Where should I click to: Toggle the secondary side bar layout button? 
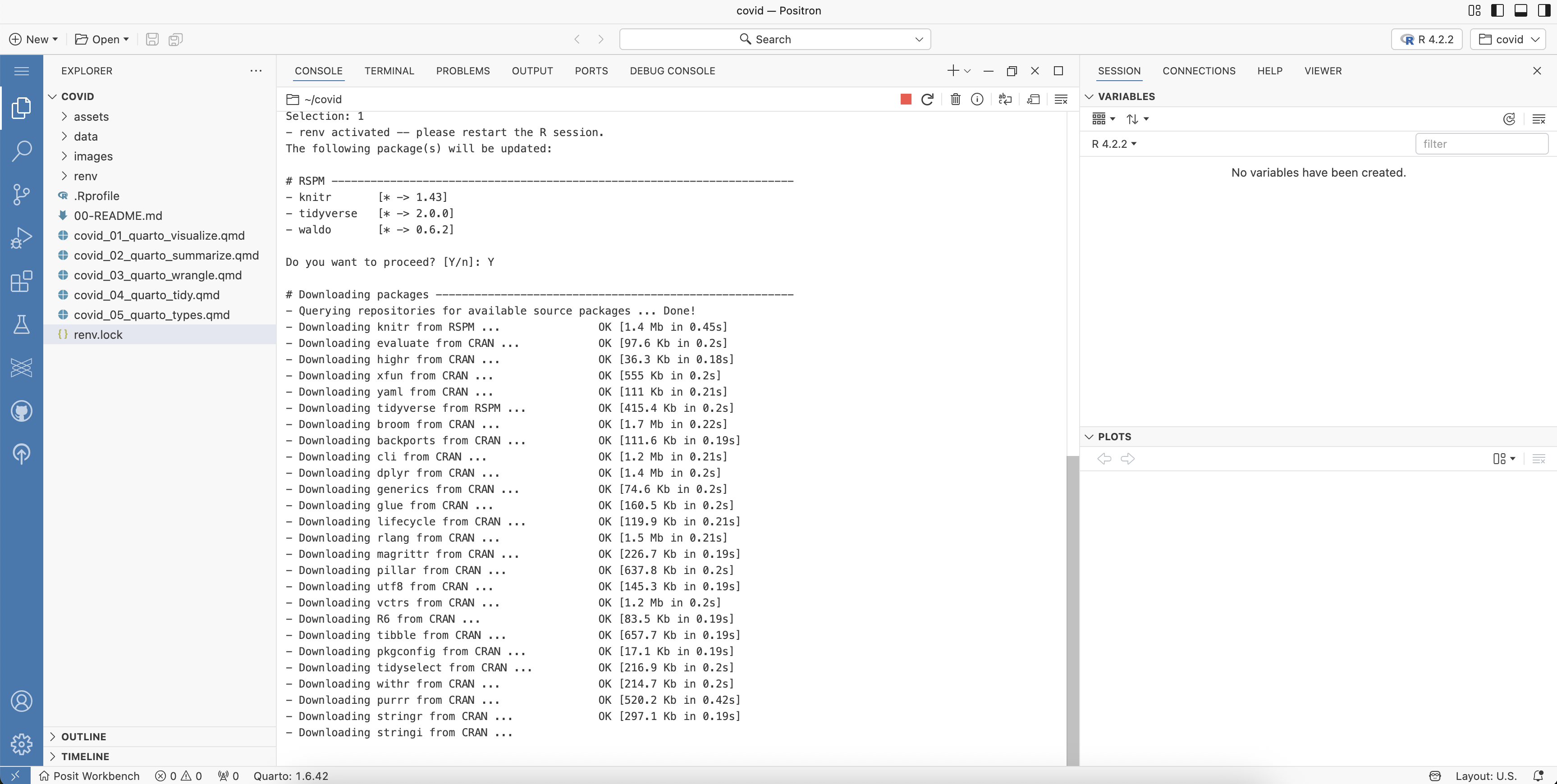pyautogui.click(x=1544, y=10)
